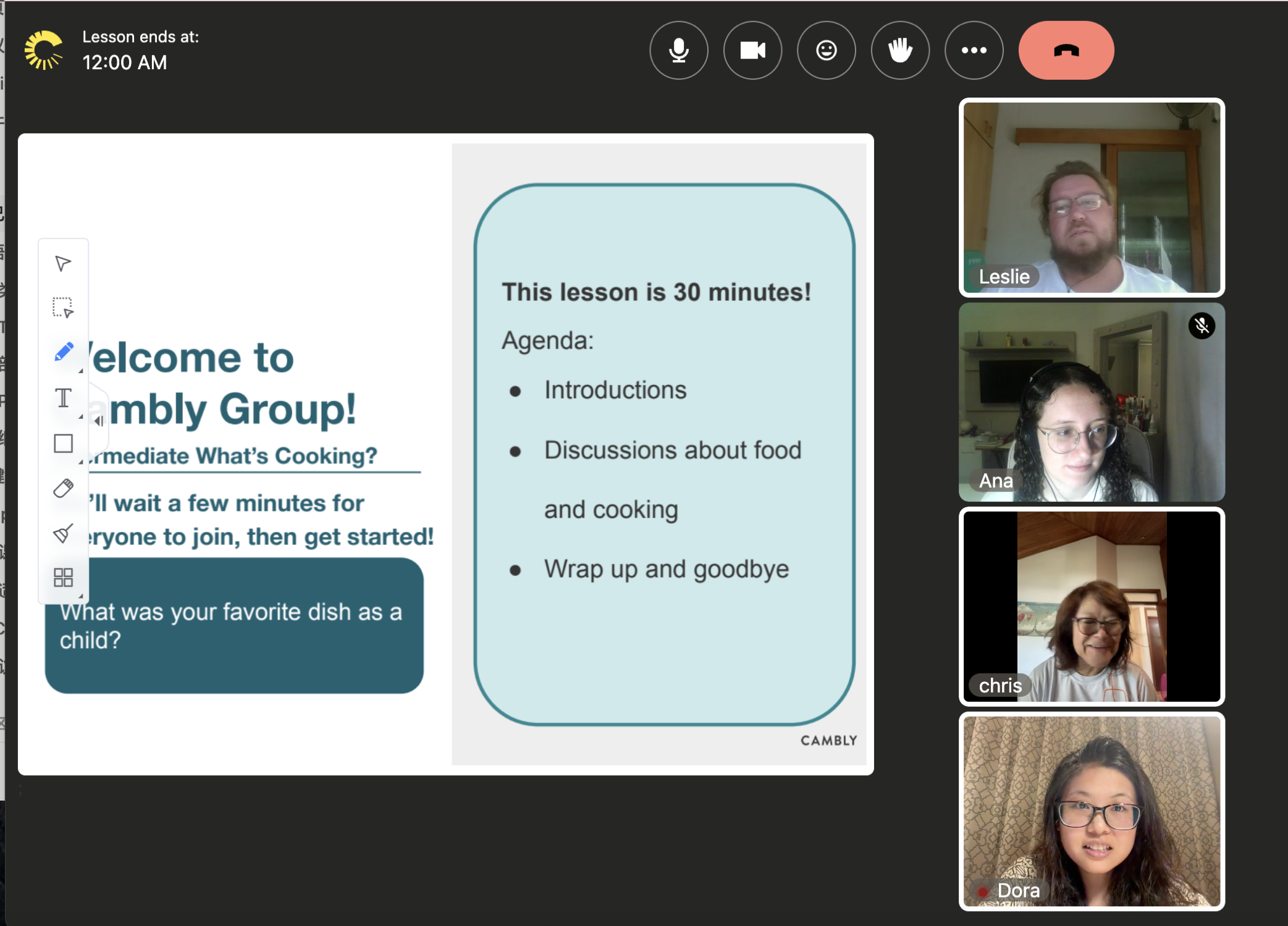Open the emoji reactions picker
The image size is (1288, 926).
826,50
